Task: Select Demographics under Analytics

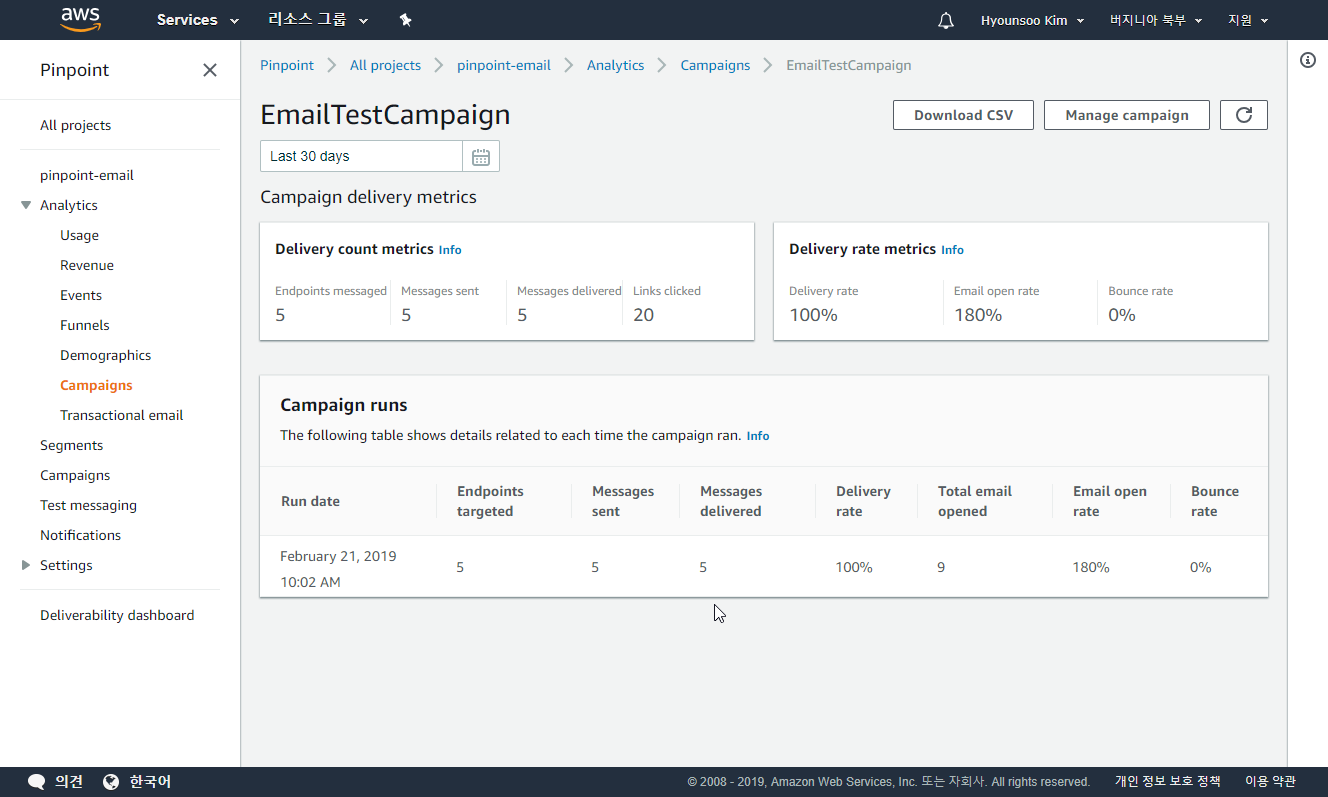Action: pyautogui.click(x=105, y=355)
